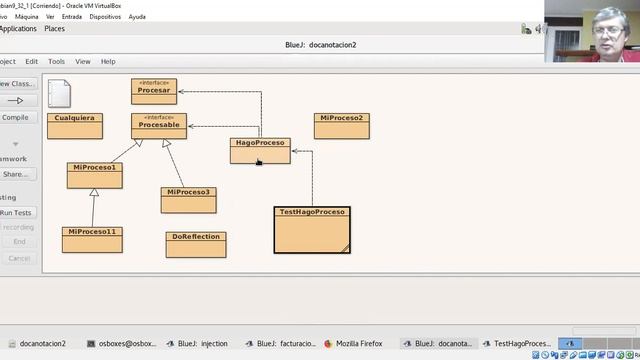The image size is (640, 360).
Task: Click the Firefox icon in taskbar
Action: (328, 344)
